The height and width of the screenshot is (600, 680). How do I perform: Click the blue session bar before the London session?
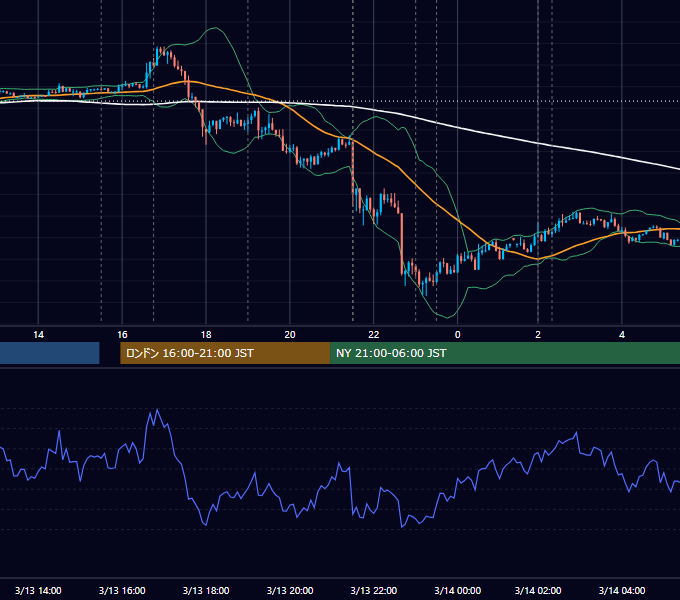[x=49, y=353]
